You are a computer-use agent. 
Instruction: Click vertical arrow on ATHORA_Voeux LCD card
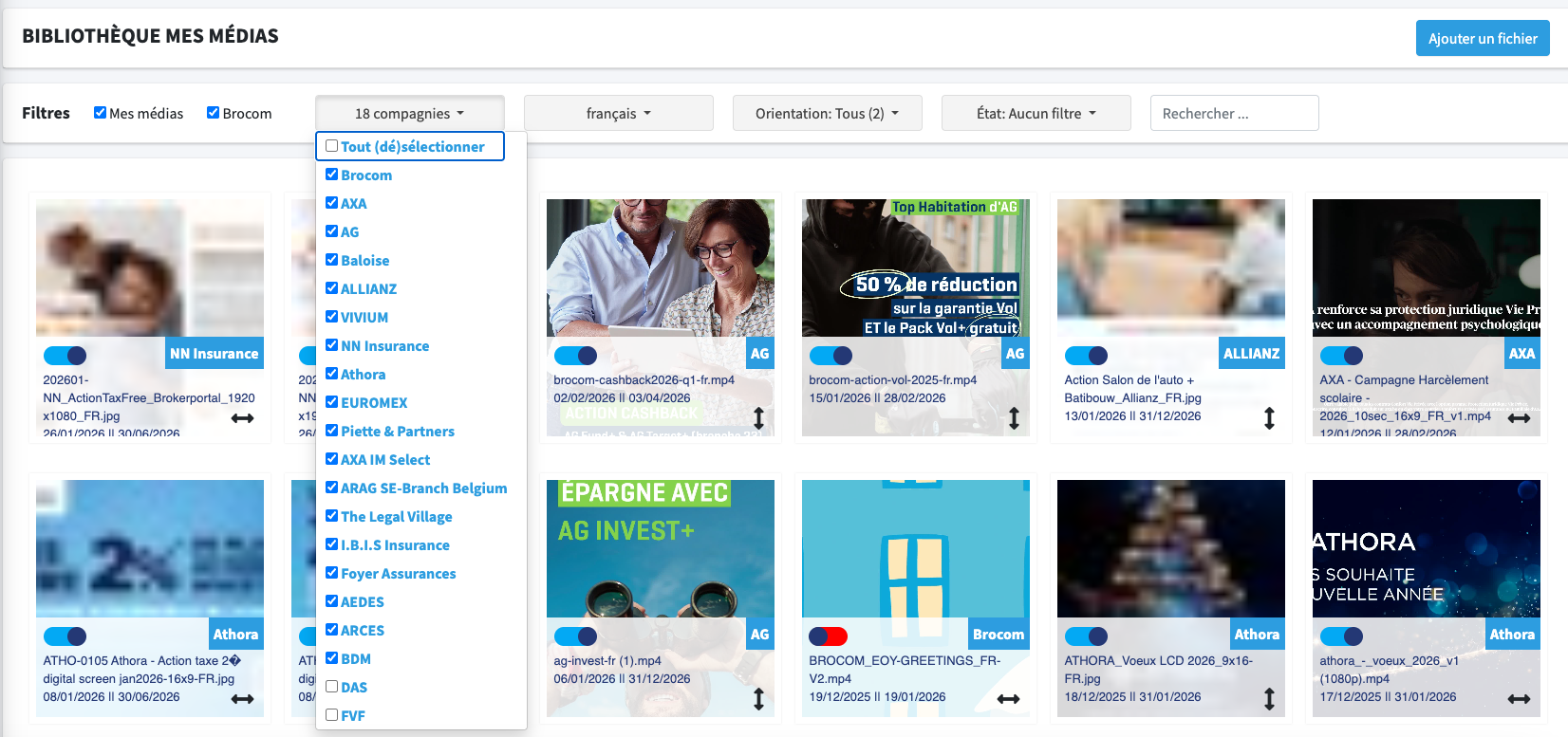(x=1269, y=699)
